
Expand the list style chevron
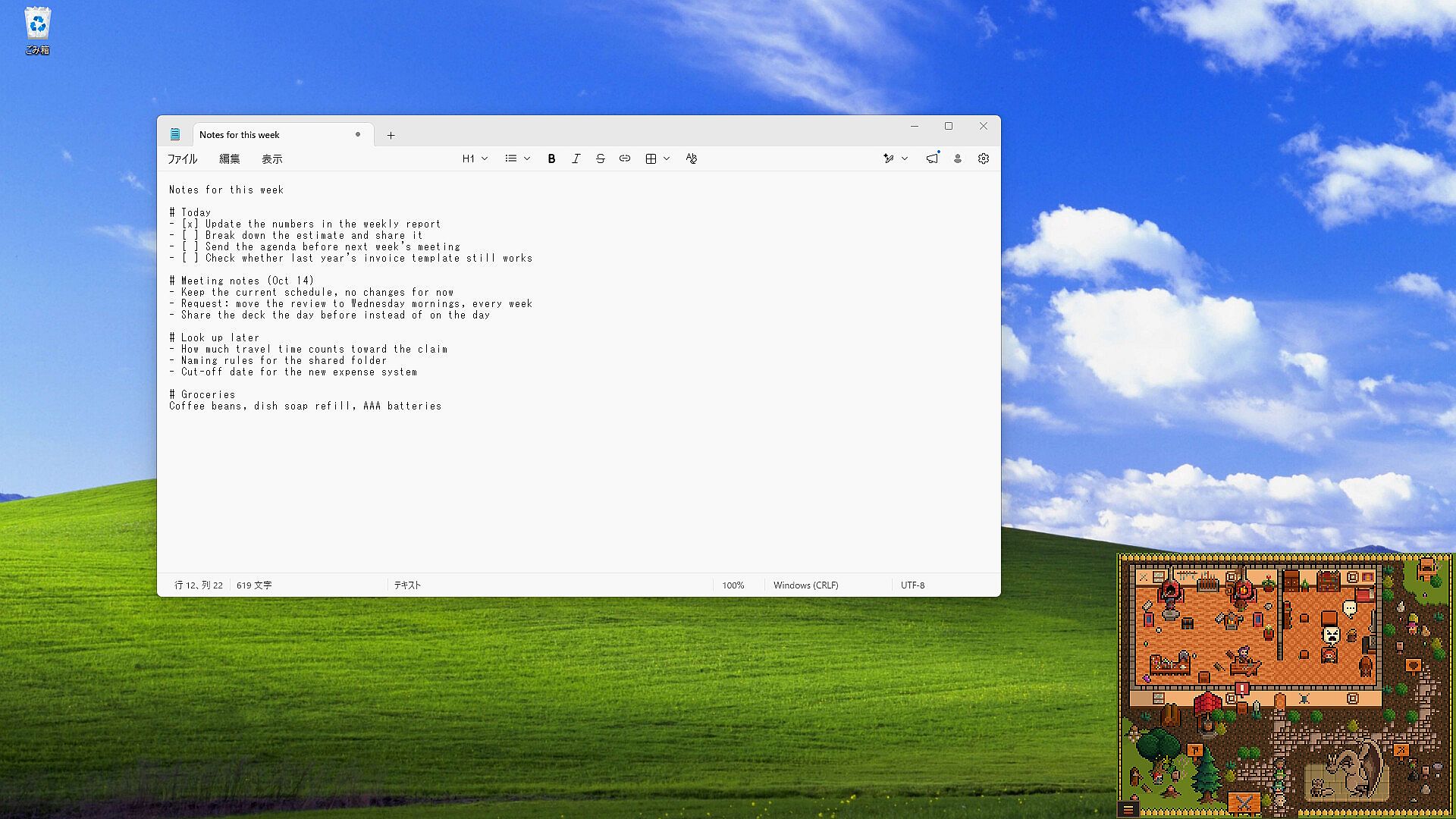(x=527, y=158)
